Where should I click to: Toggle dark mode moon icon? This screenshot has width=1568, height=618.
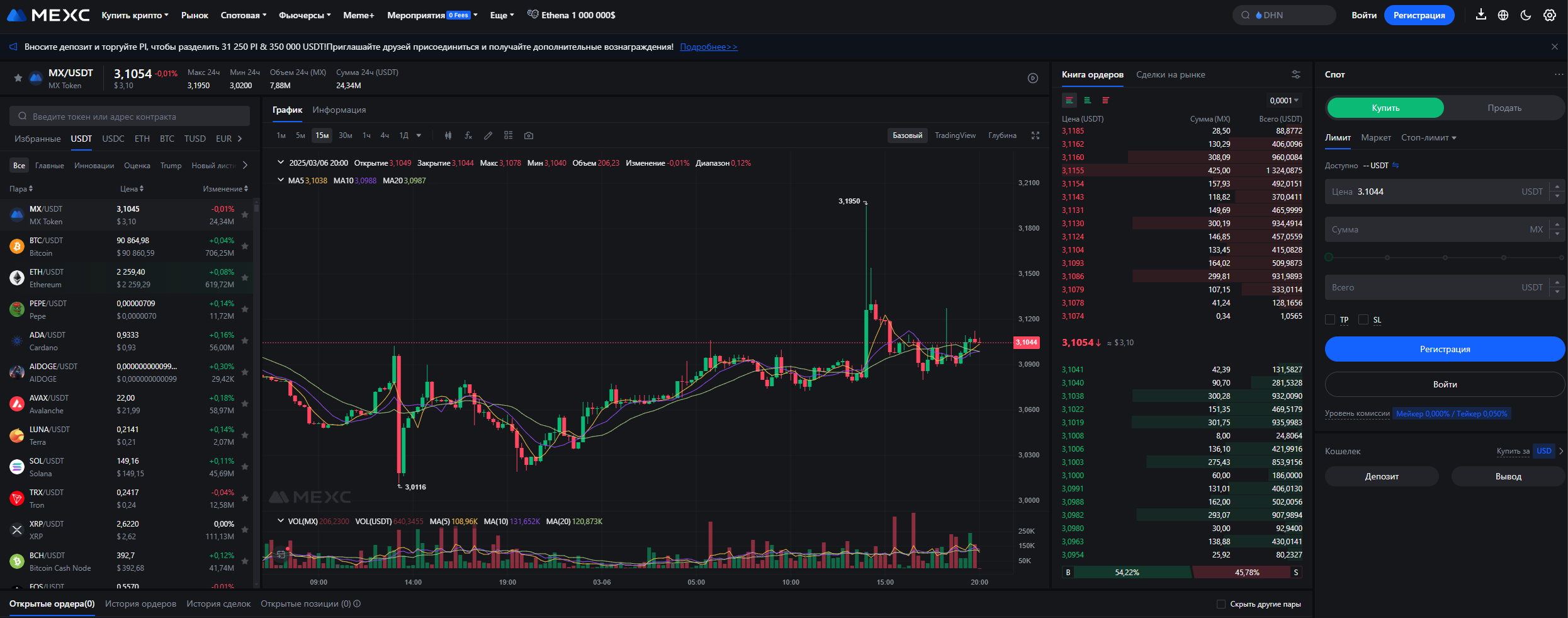point(1526,15)
